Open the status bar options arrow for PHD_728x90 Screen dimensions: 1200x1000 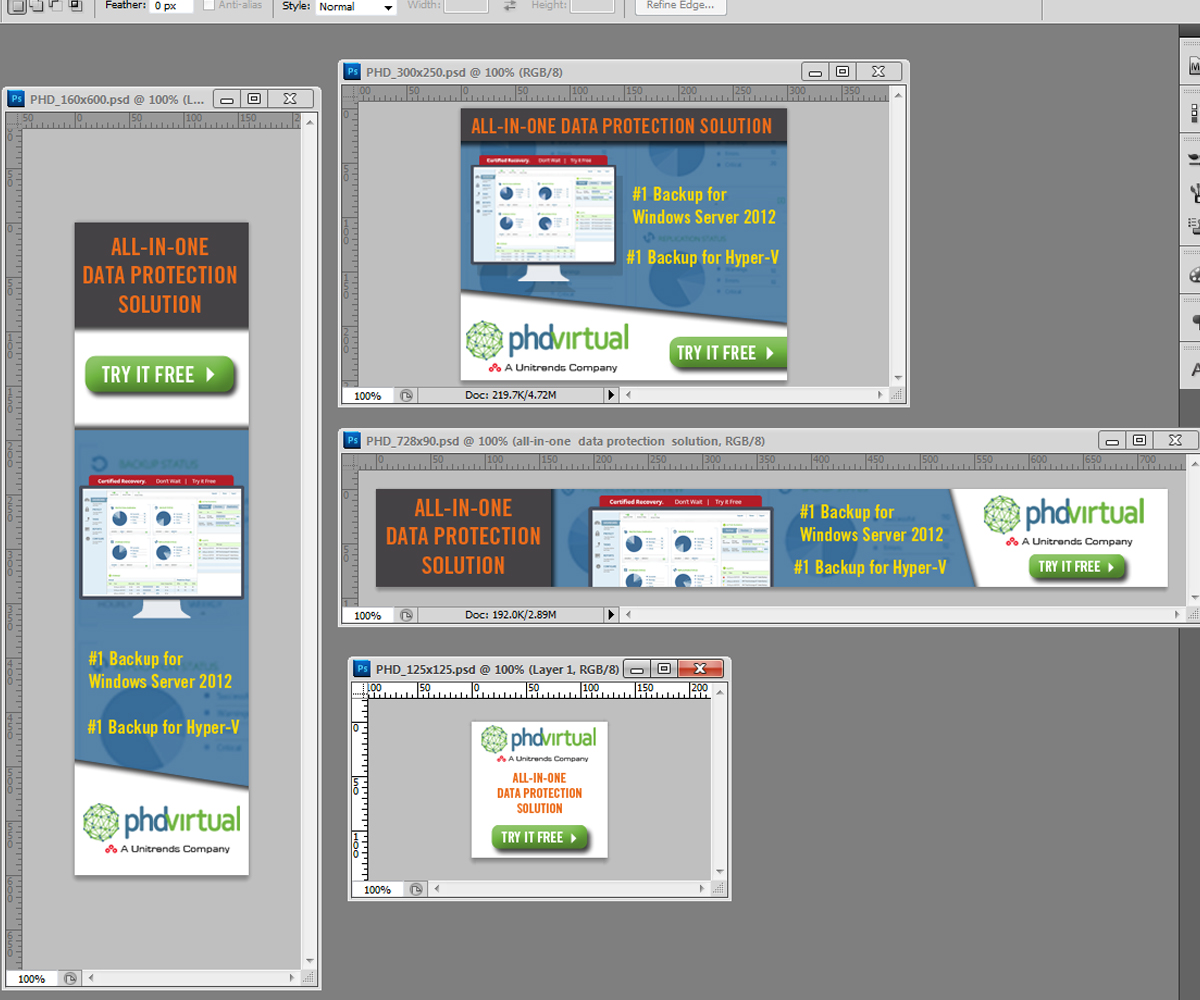point(610,615)
